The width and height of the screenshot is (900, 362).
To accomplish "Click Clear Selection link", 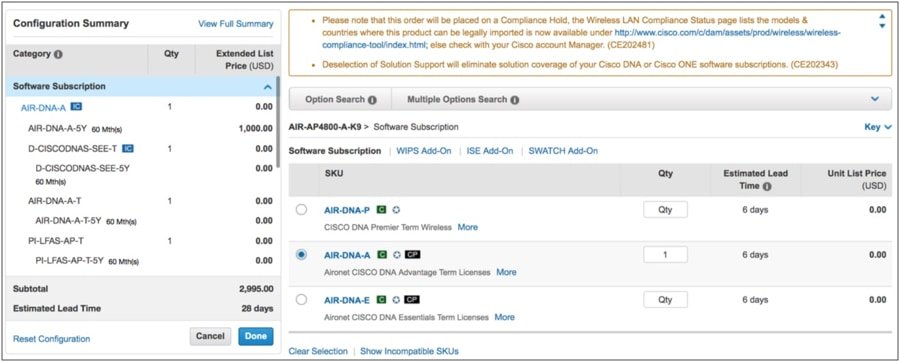I will 318,351.
